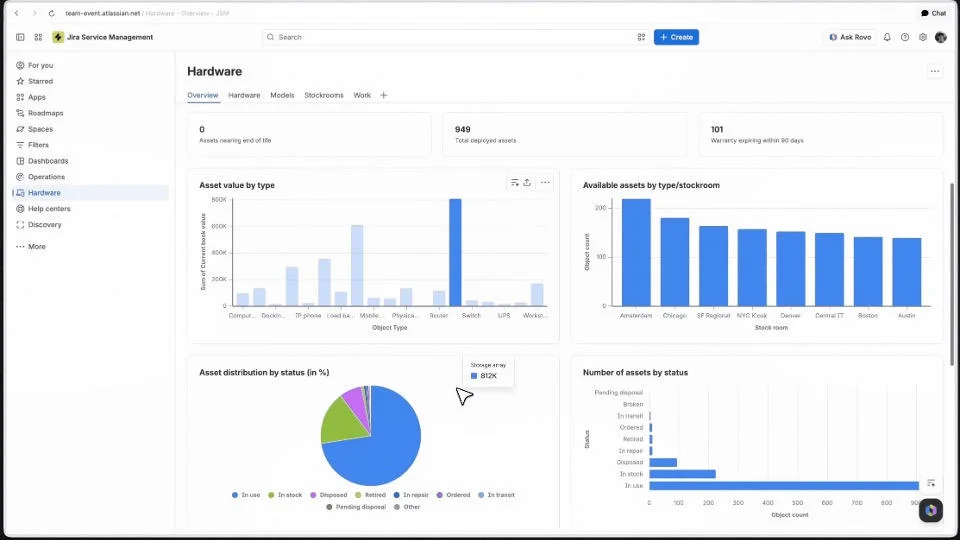Click the In stock horizontal bar

682,474
